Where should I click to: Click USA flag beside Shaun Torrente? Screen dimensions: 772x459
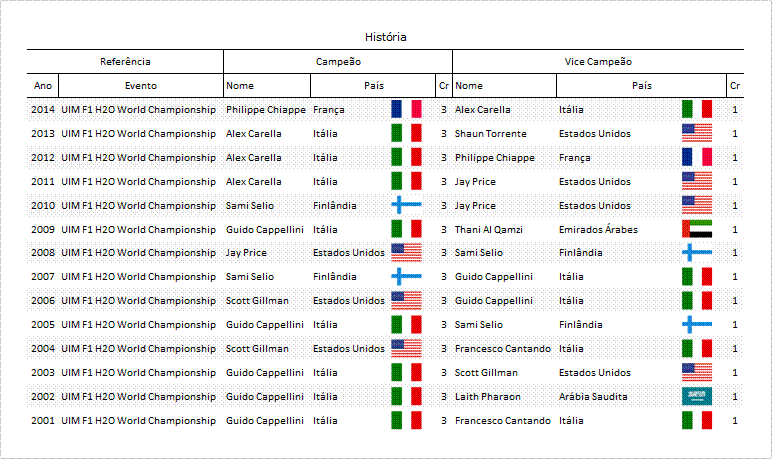697,133
